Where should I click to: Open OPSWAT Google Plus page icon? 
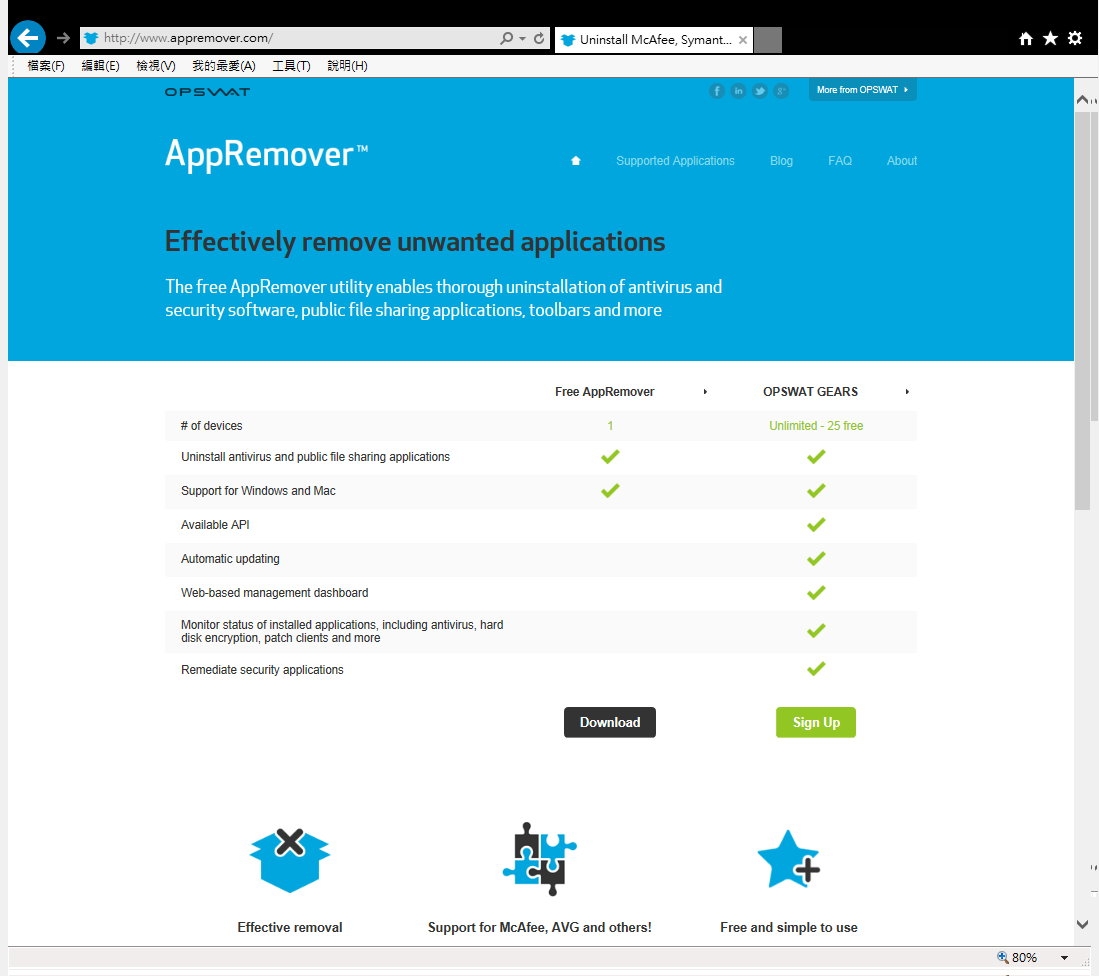pos(781,91)
